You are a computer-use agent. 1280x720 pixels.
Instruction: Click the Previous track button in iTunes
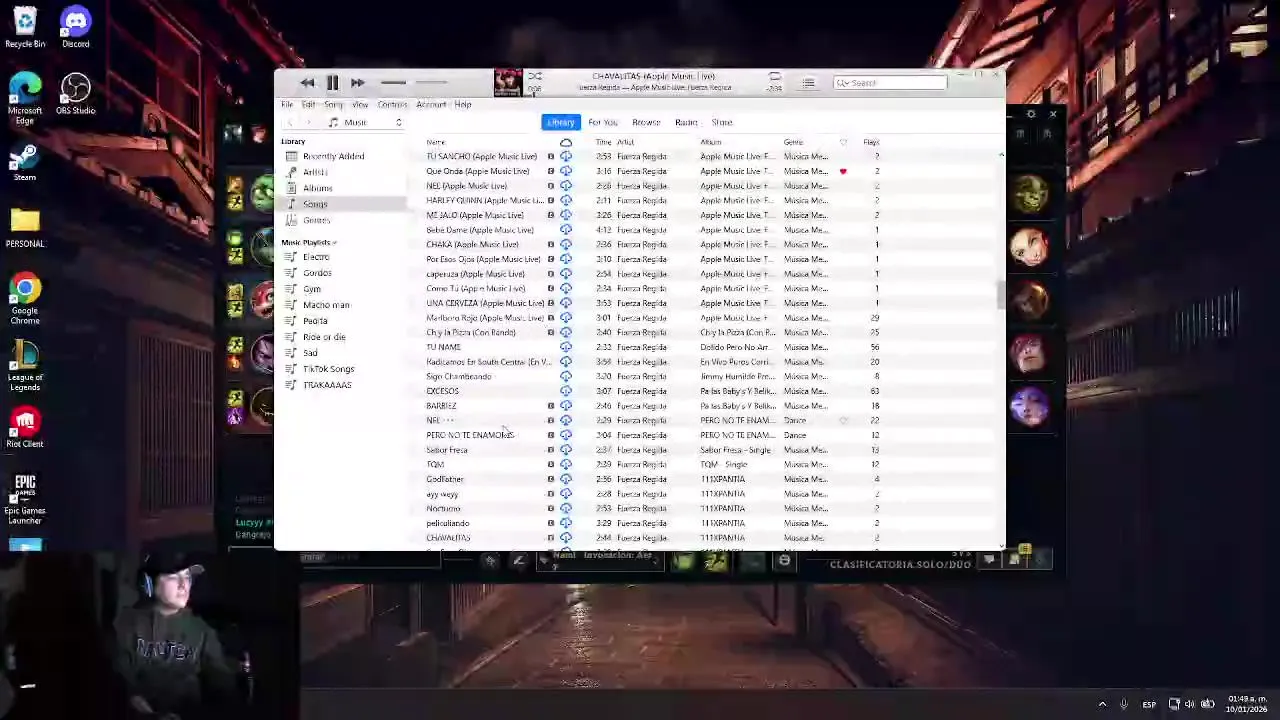[307, 83]
